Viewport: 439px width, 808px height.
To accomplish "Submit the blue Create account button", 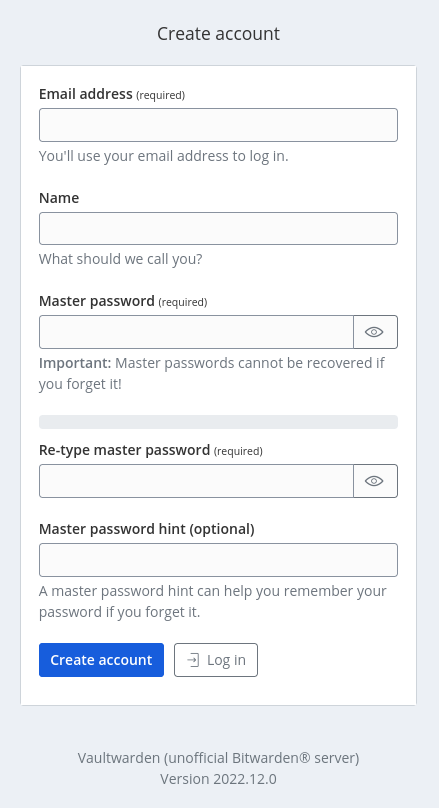I will (102, 660).
